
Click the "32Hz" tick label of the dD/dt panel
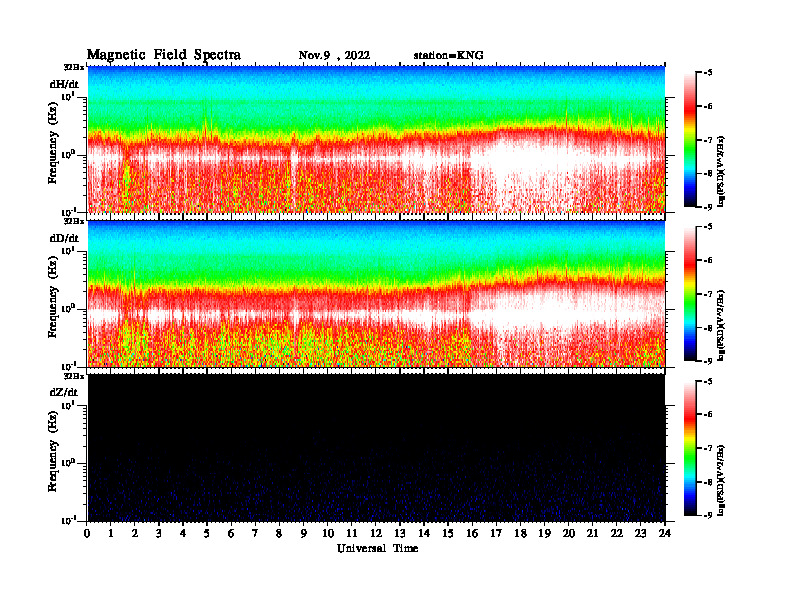[74, 221]
